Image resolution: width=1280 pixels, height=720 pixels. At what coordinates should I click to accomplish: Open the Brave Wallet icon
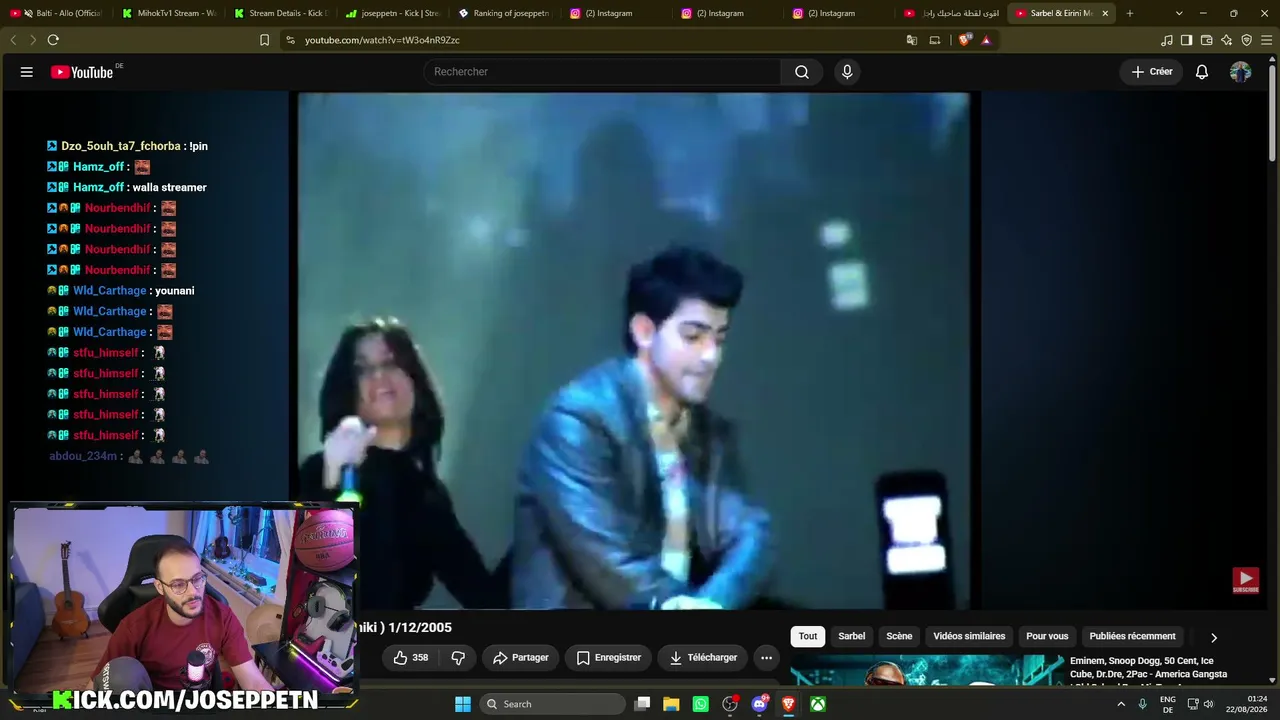coord(1207,40)
